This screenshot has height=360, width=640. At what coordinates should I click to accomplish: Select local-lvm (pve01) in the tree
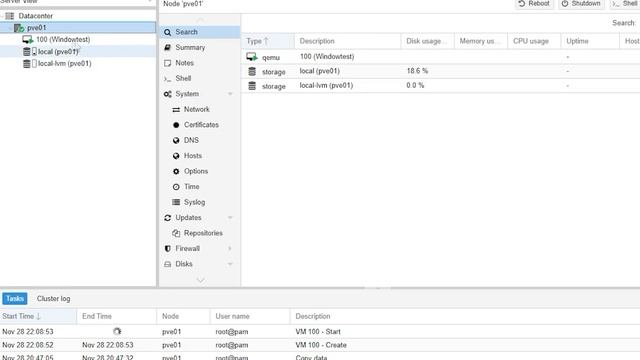click(64, 63)
